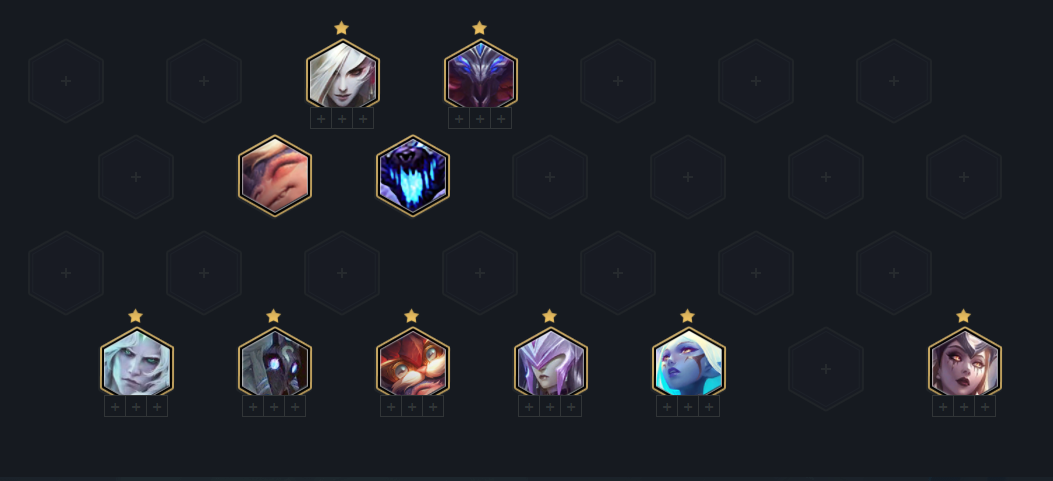The height and width of the screenshot is (481, 1053).
Task: Click the sleeping pink-faced champion hex
Action: 275,176
